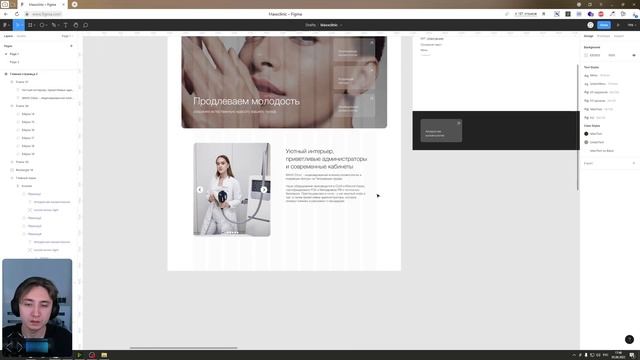Viewport: 640px width, 360px height.
Task: Click the figma.com address bar
Action: click(x=46, y=14)
